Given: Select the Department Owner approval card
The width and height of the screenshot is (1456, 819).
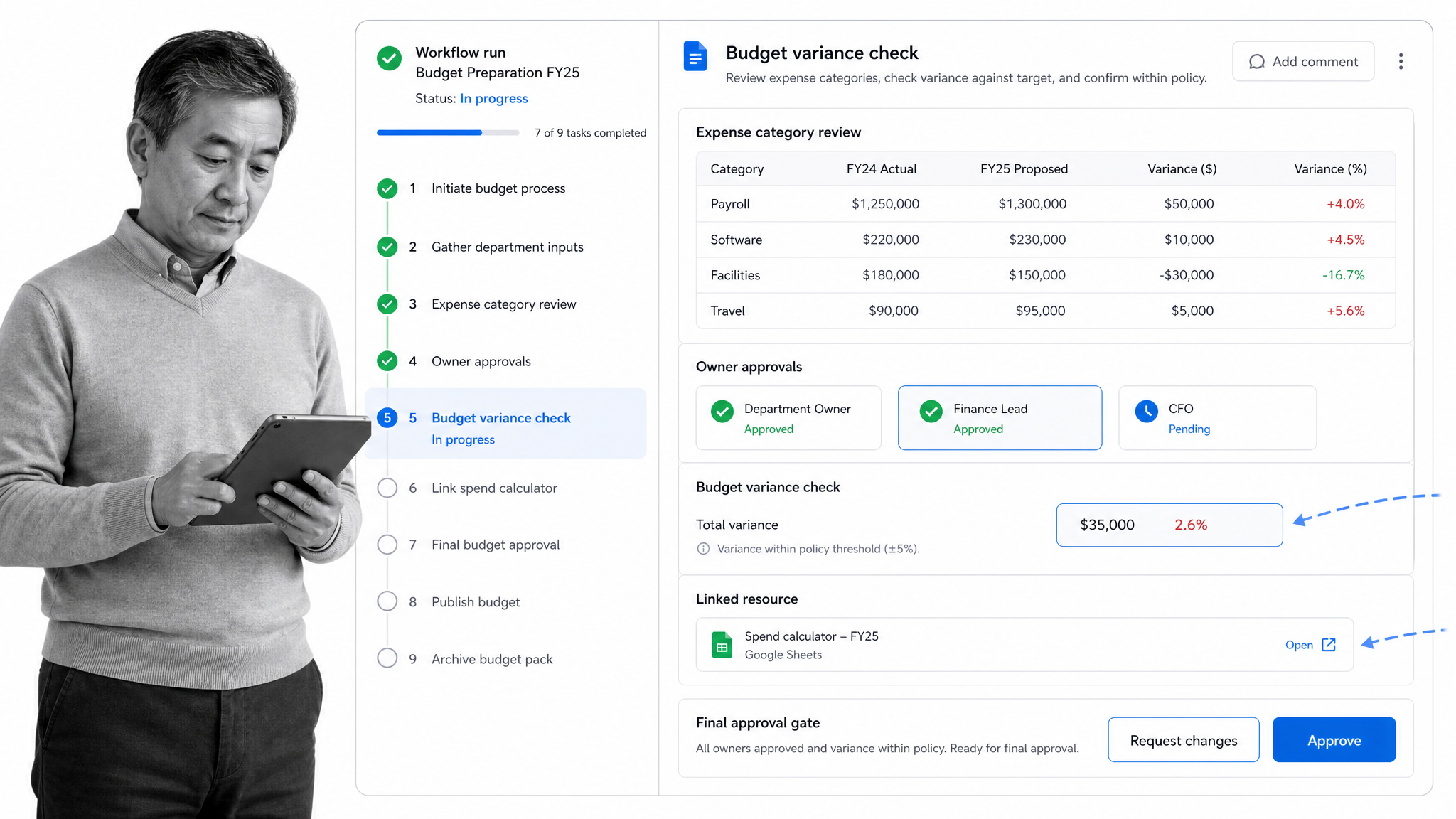Looking at the screenshot, I should coord(788,418).
